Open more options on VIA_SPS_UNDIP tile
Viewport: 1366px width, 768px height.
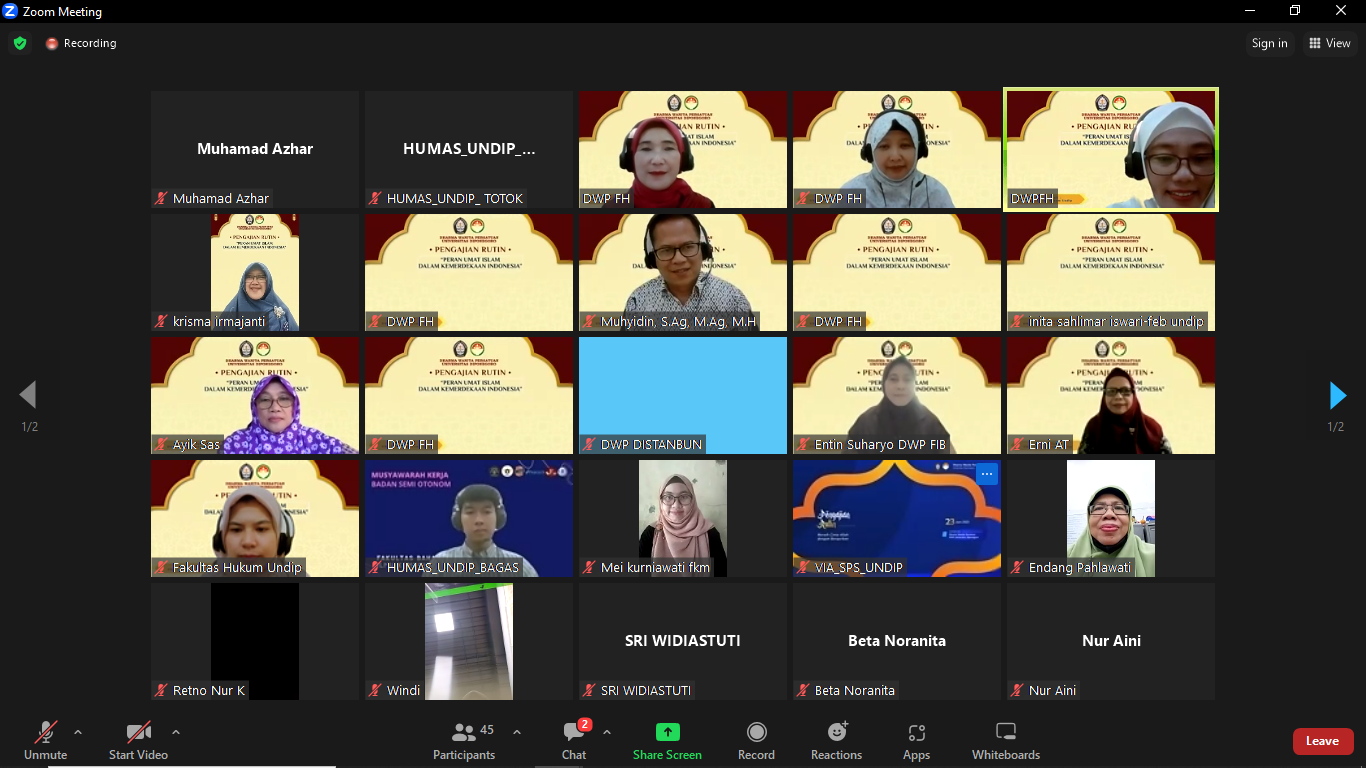point(987,474)
